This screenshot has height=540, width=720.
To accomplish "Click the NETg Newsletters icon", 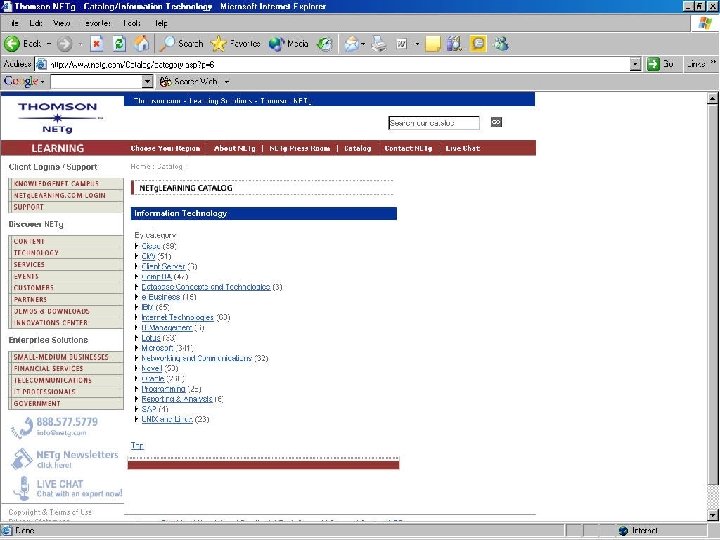I will pos(22,459).
